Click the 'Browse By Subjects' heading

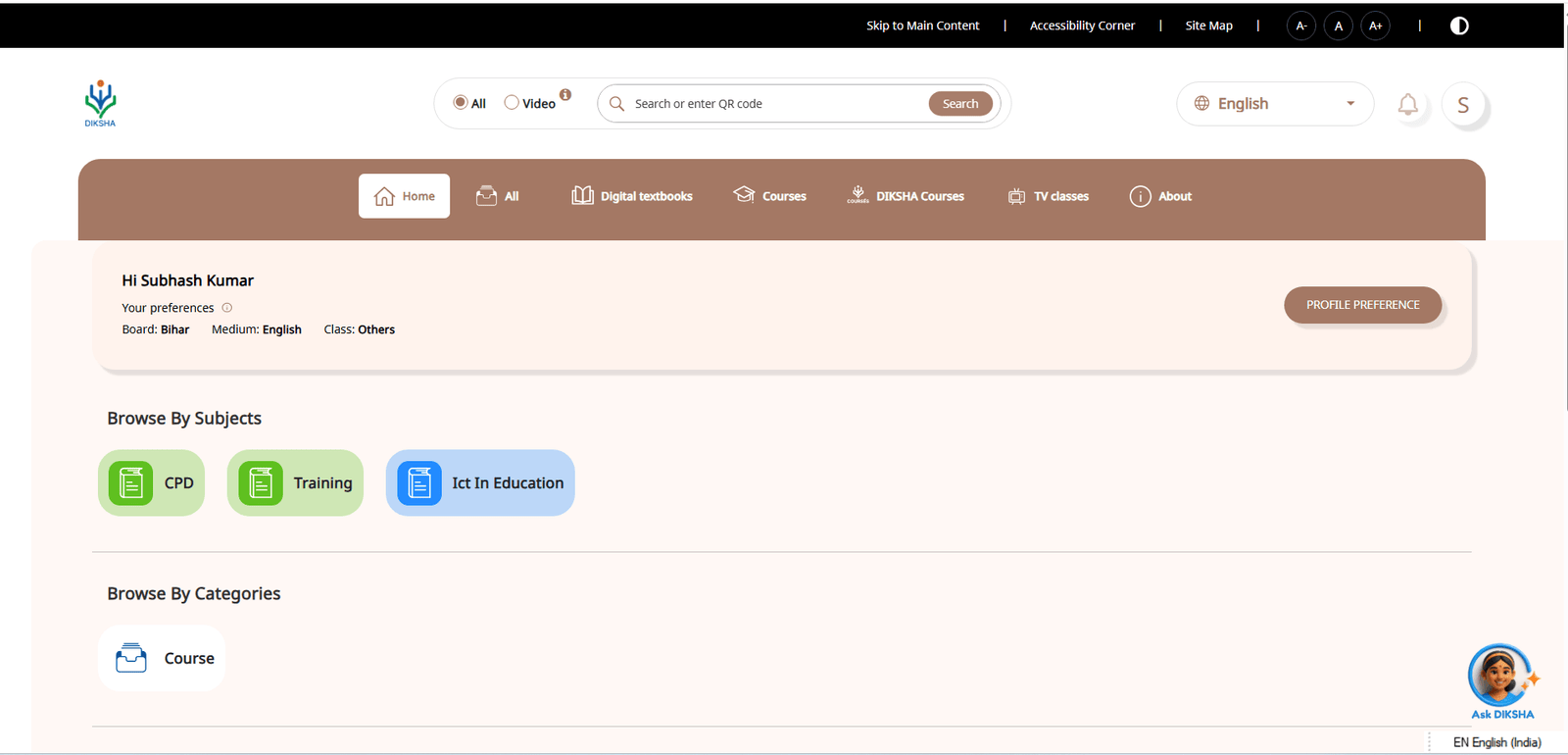click(x=184, y=419)
